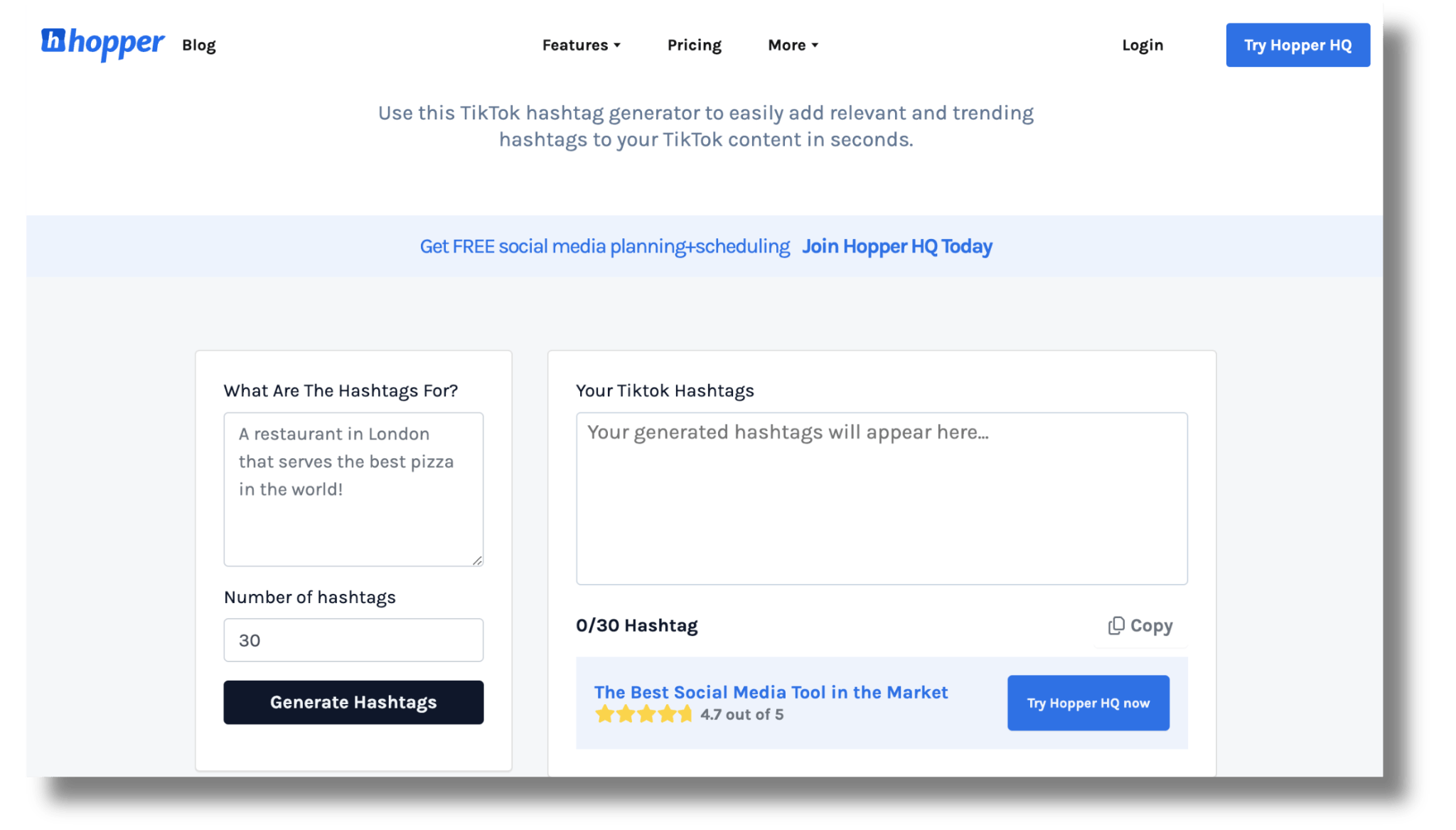Click the Number of hashtags field
1456x830 pixels.
point(353,640)
